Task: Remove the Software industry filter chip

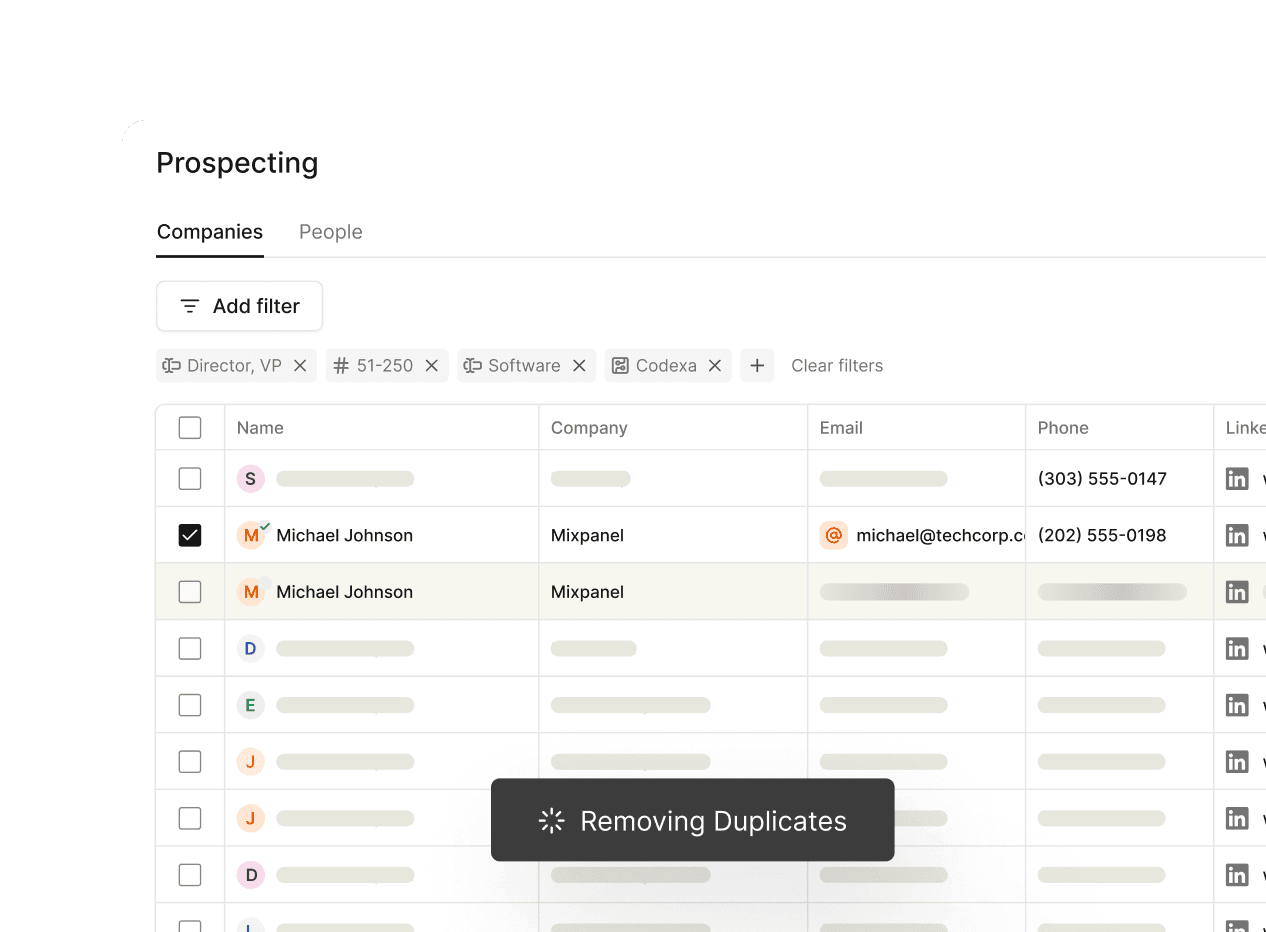Action: (x=579, y=366)
